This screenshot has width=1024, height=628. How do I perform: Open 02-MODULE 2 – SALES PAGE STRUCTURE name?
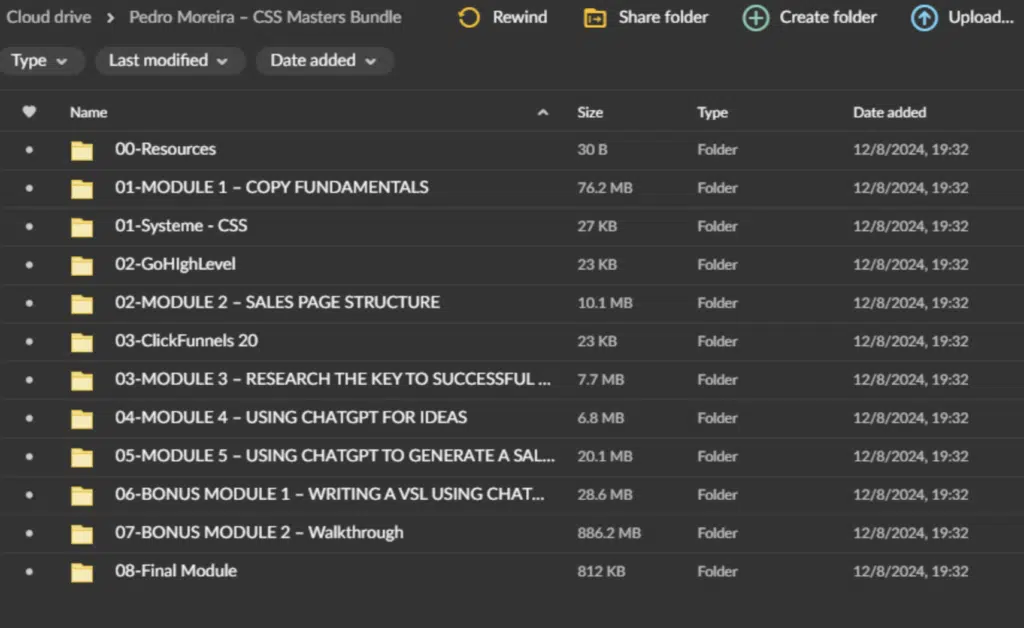[x=278, y=302]
